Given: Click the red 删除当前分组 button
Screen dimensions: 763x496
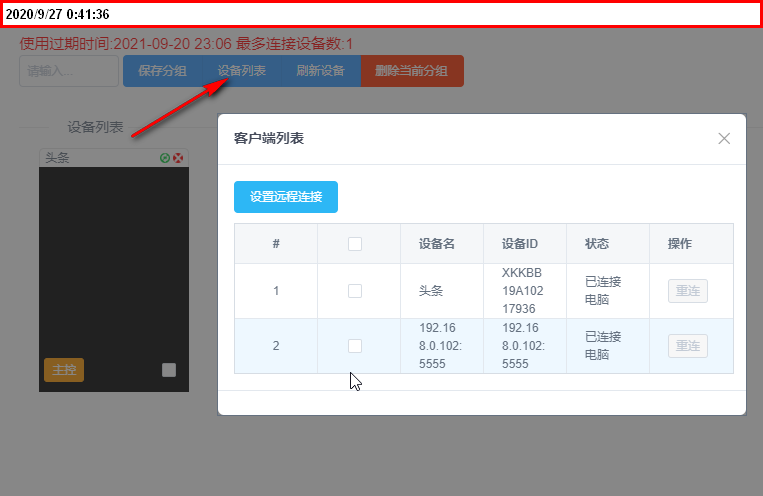Looking at the screenshot, I should coord(412,71).
